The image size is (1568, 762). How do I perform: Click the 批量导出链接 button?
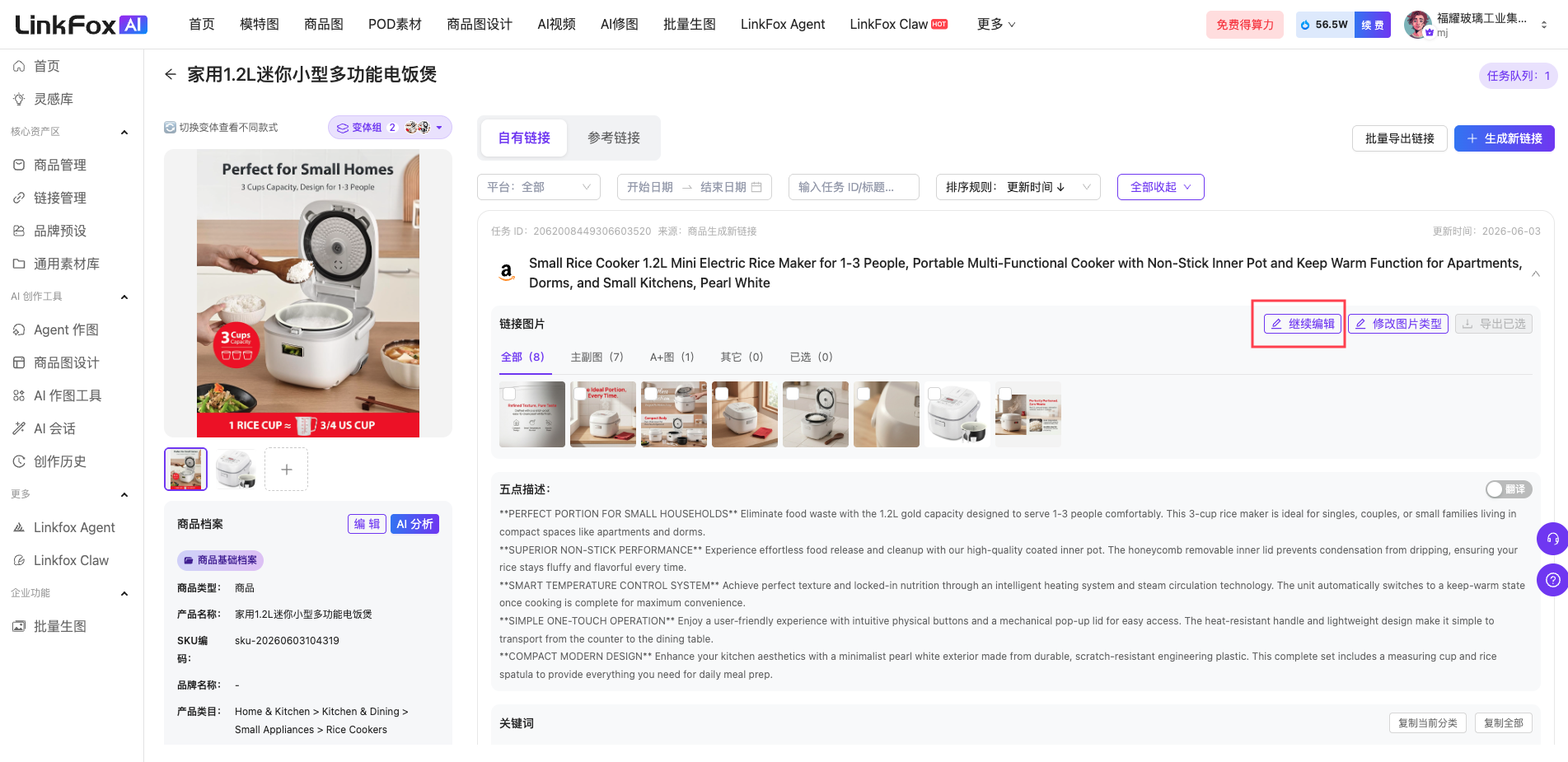1399,138
